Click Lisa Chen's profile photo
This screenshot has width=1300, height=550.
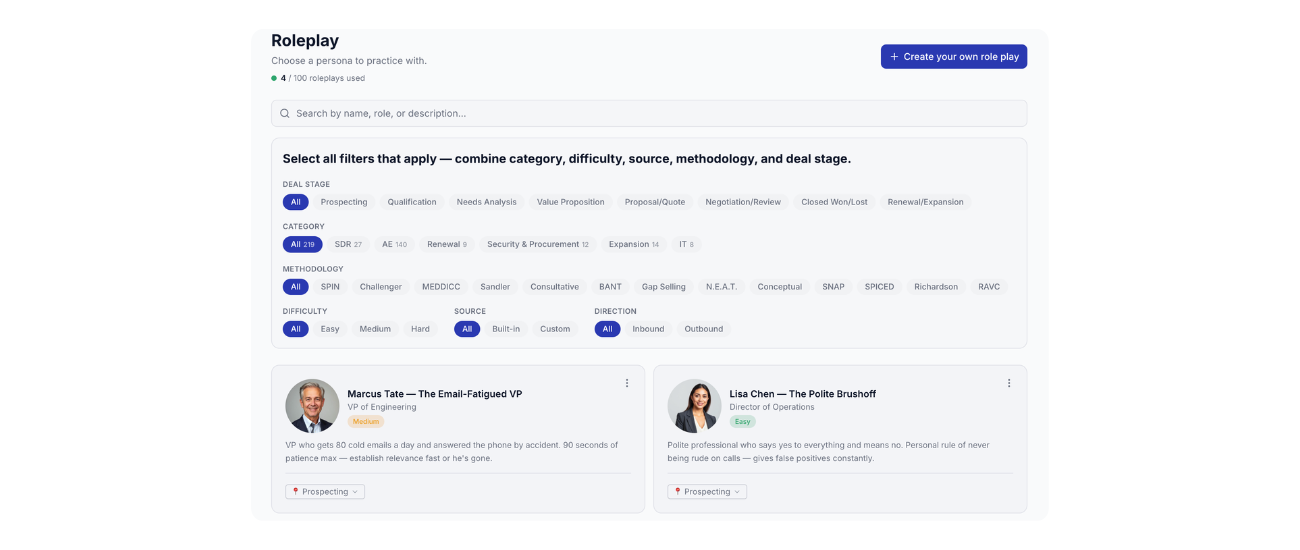[x=694, y=405]
